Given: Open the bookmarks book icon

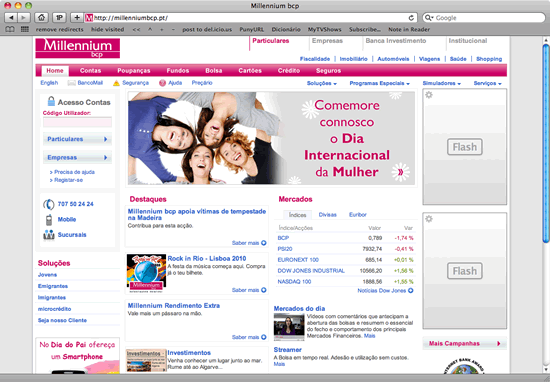Looking at the screenshot, I should pos(10,29).
